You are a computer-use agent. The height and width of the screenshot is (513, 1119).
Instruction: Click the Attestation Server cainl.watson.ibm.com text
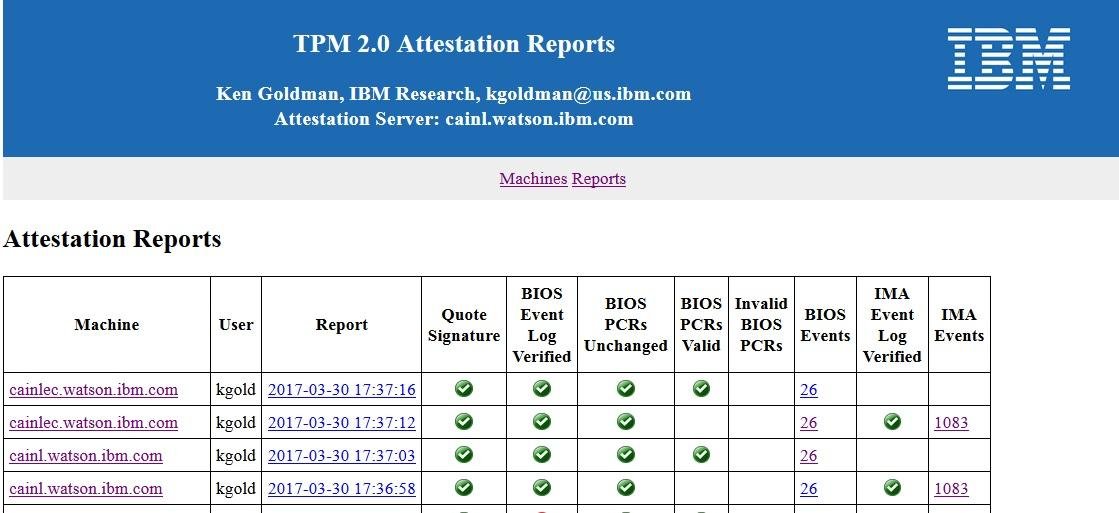pyautogui.click(x=454, y=118)
